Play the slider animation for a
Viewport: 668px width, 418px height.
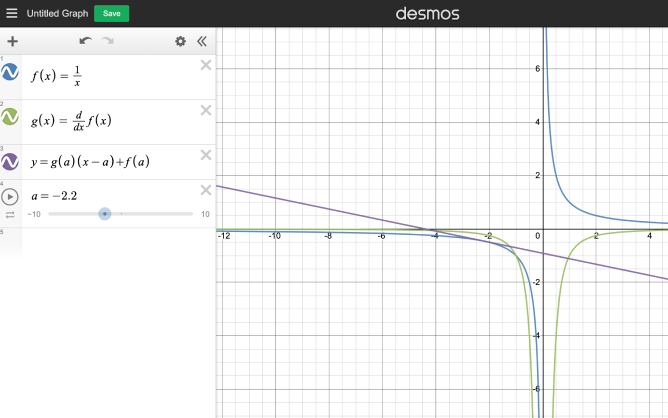pos(11,197)
